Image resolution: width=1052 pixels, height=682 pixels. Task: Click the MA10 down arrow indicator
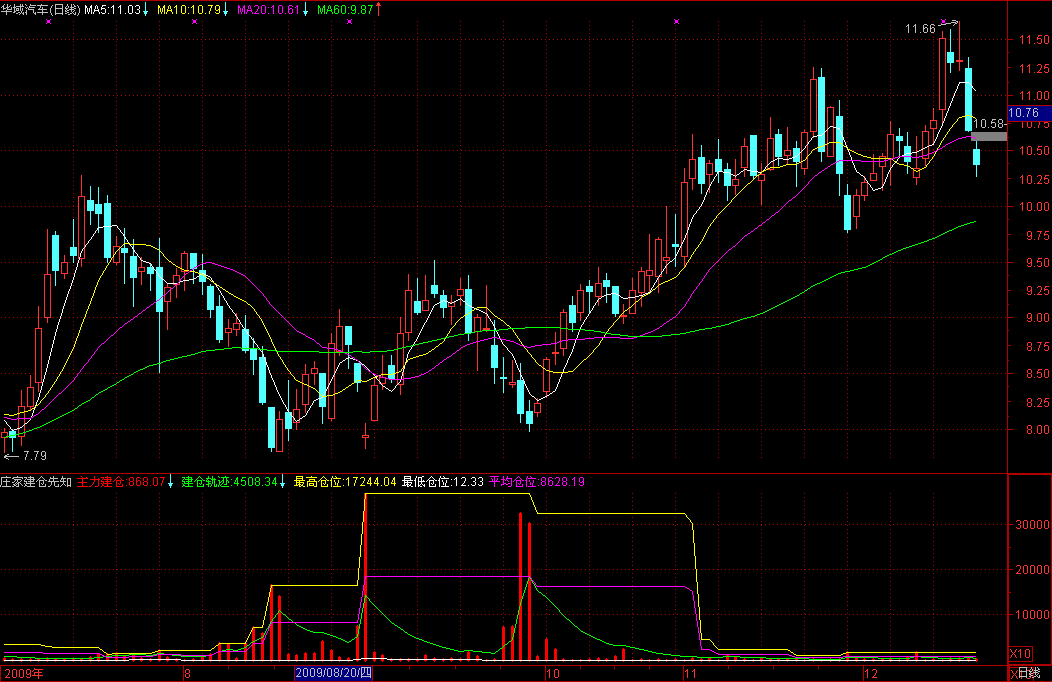tap(225, 10)
